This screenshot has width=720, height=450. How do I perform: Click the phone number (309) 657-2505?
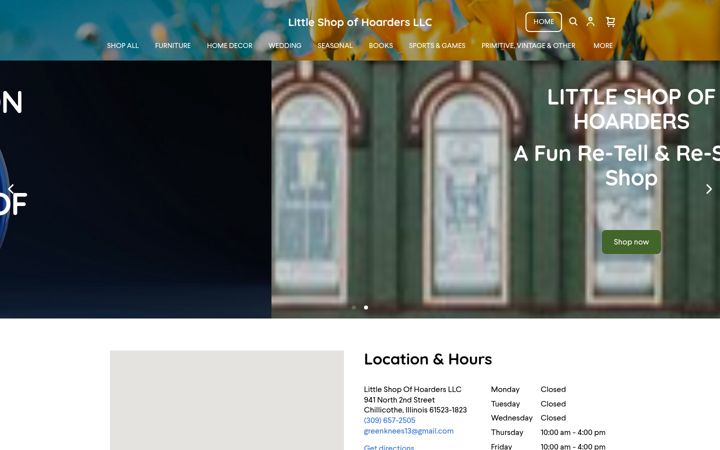(x=389, y=420)
